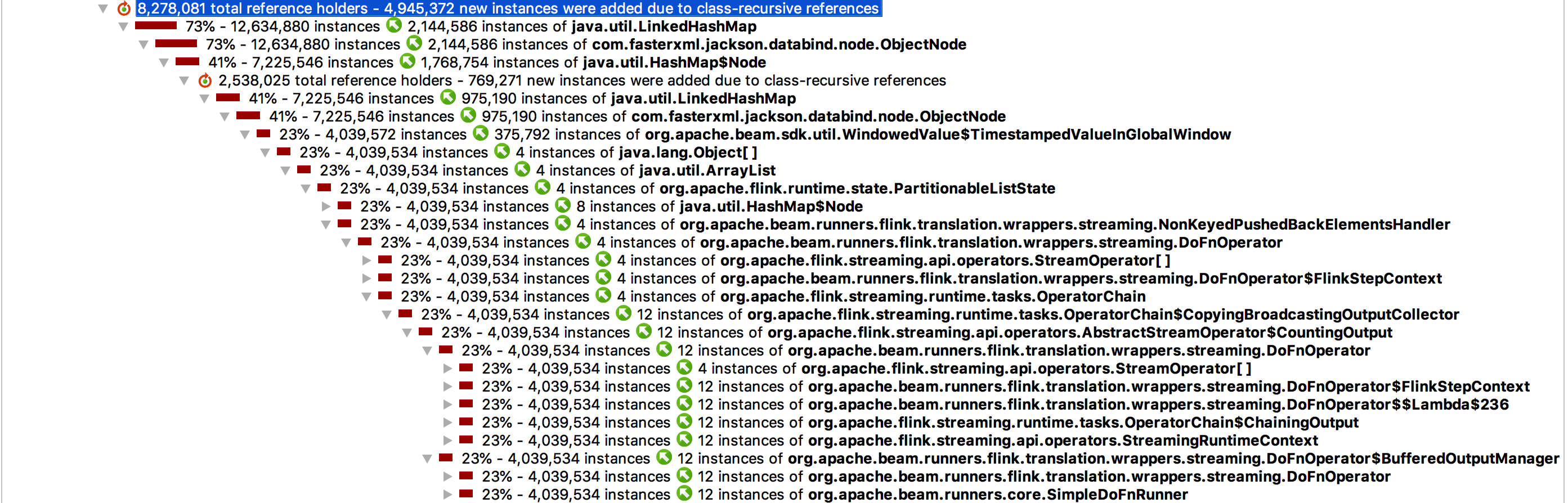This screenshot has height=503, width=1568.
Task: Expand the DoFnOperator$$Lambda$236 row
Action: [447, 405]
